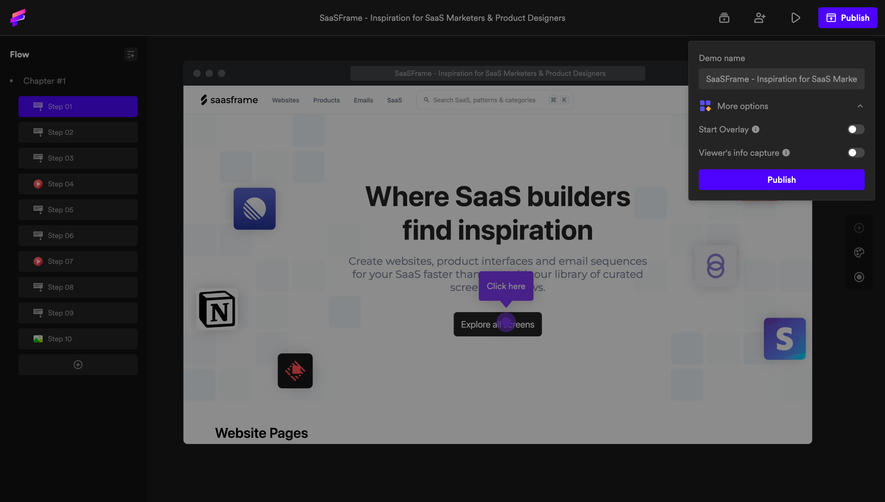Select Step 05 in the flow list
Screen dimensions: 885x502
(x=78, y=209)
